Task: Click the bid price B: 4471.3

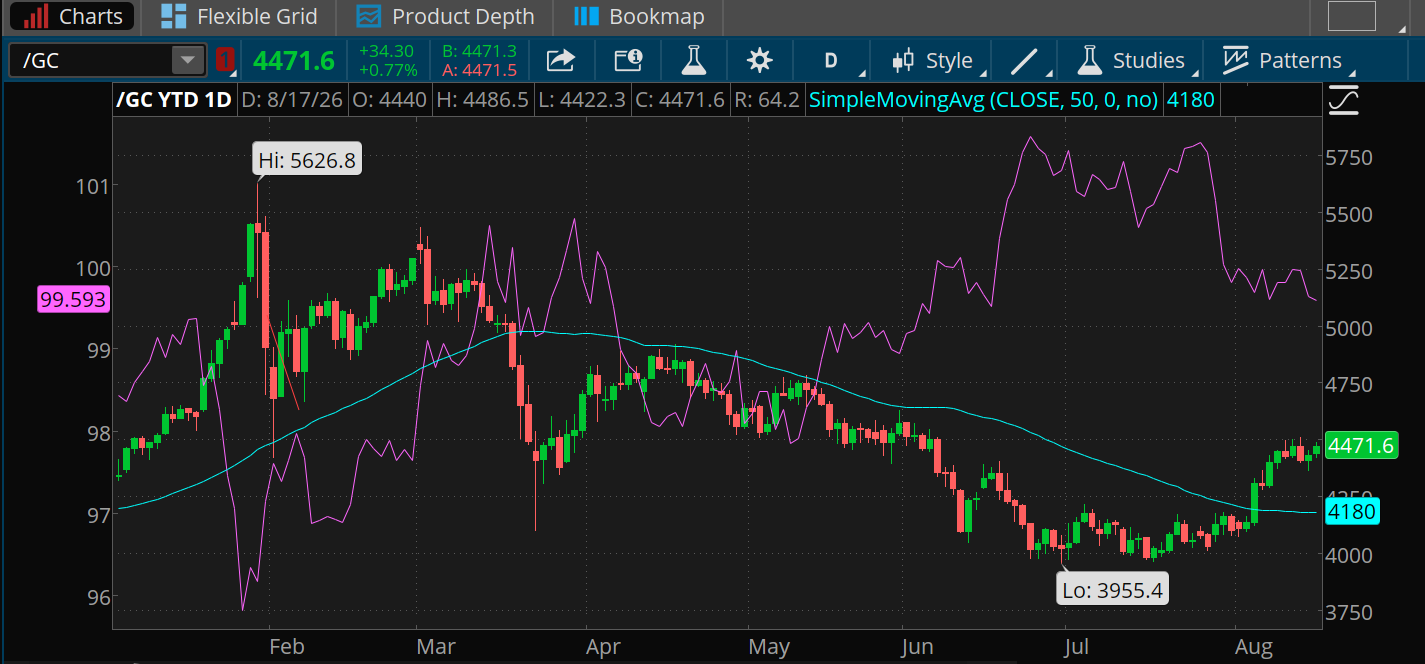Action: tap(479, 51)
